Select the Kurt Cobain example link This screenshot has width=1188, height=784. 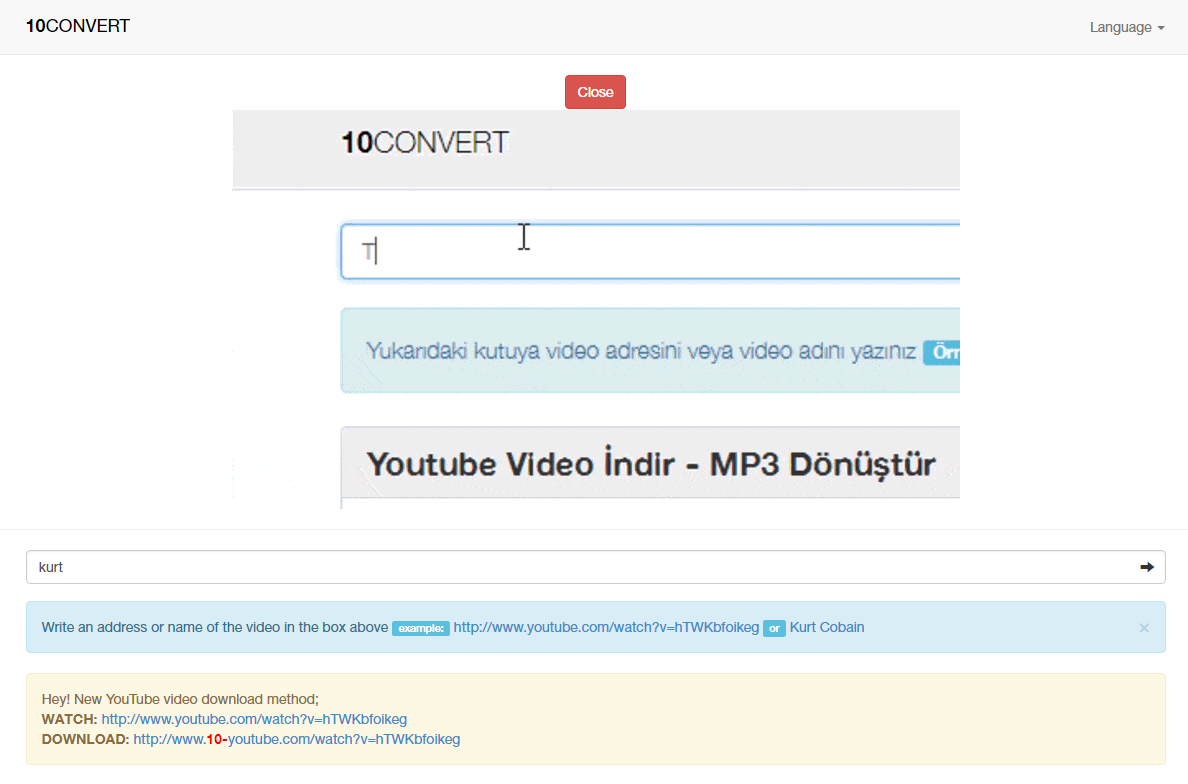(x=827, y=628)
